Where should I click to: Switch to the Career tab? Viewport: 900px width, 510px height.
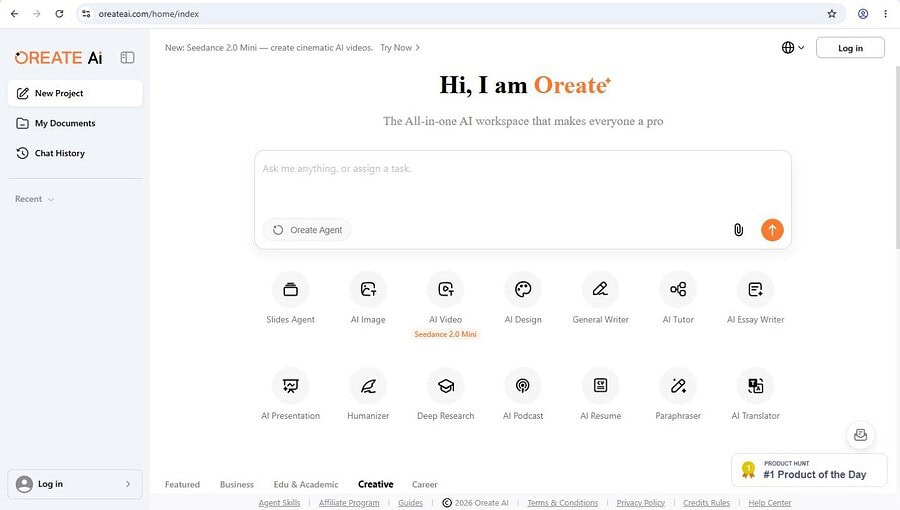pyautogui.click(x=425, y=484)
